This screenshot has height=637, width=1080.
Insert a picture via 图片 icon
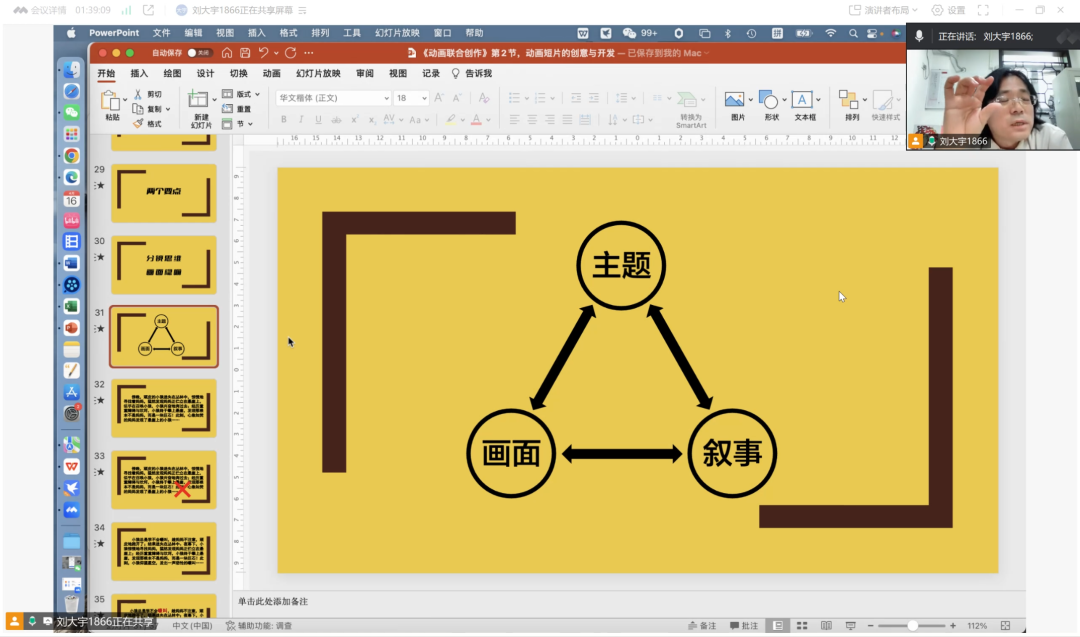tap(736, 100)
